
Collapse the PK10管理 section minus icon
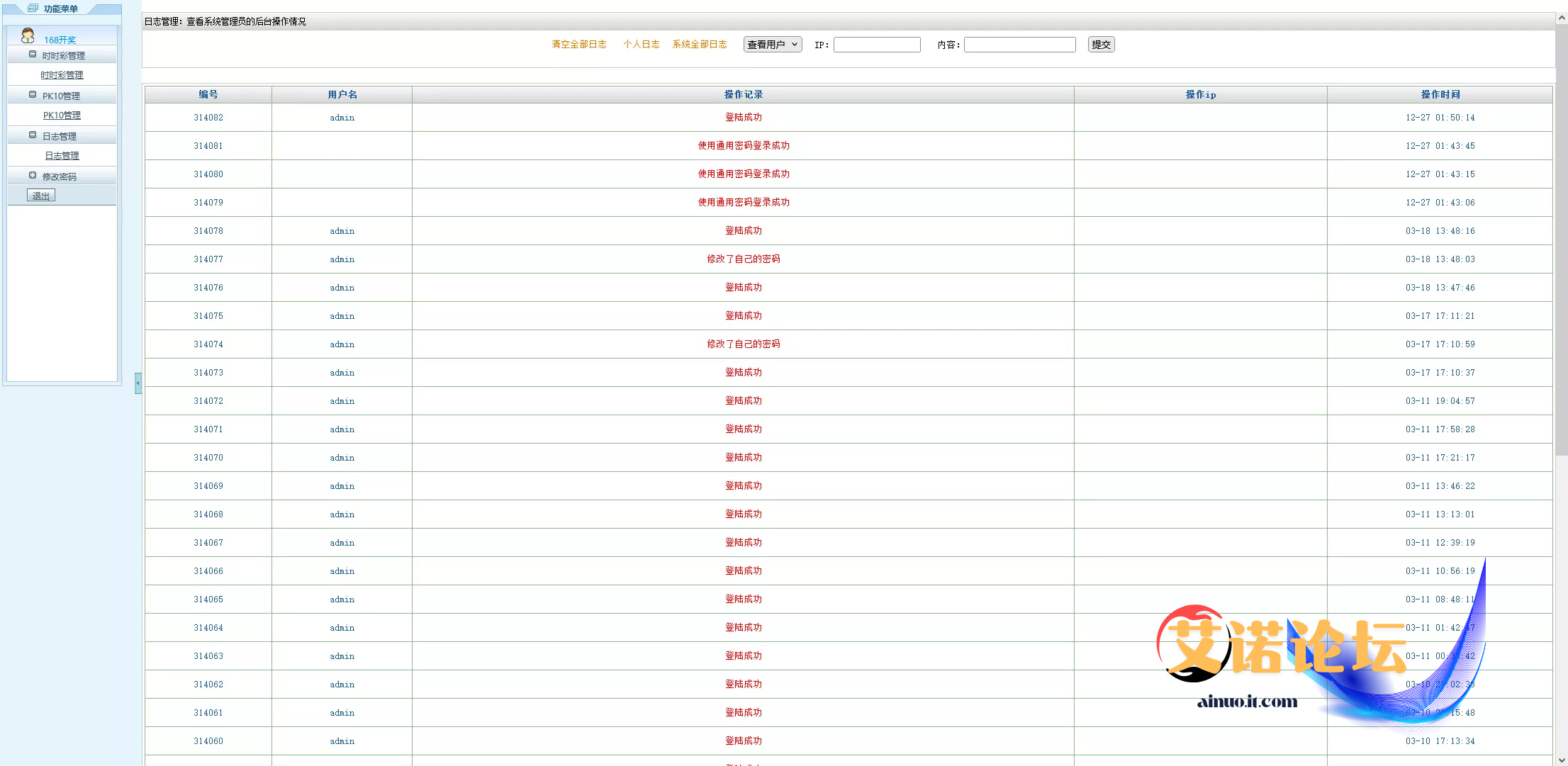(x=33, y=95)
